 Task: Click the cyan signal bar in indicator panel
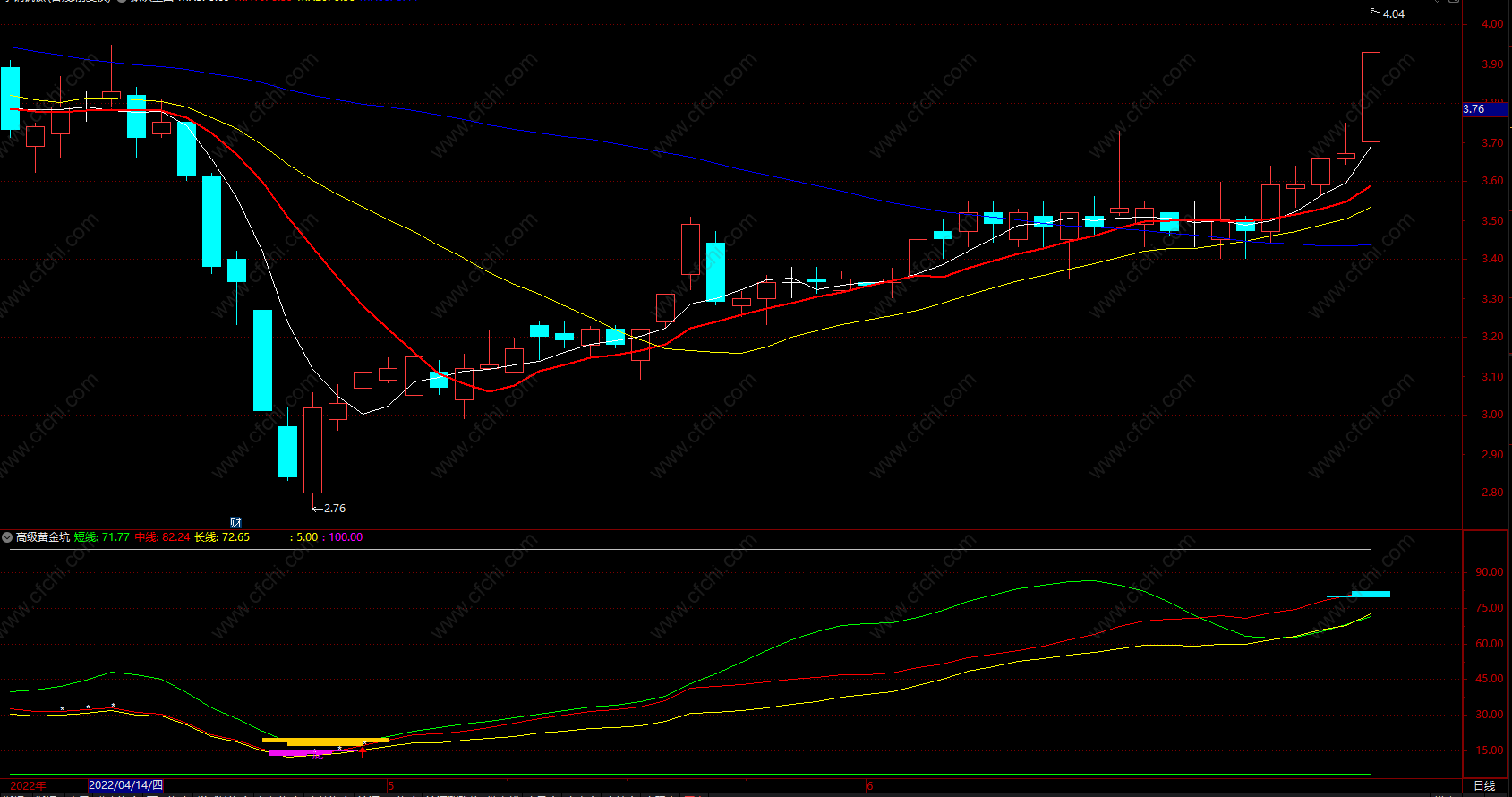[x=1371, y=594]
